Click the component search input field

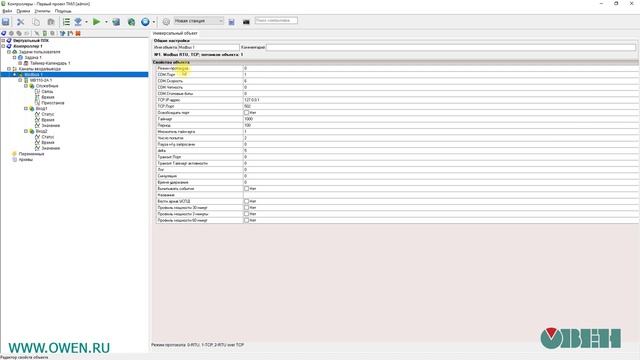276,20
